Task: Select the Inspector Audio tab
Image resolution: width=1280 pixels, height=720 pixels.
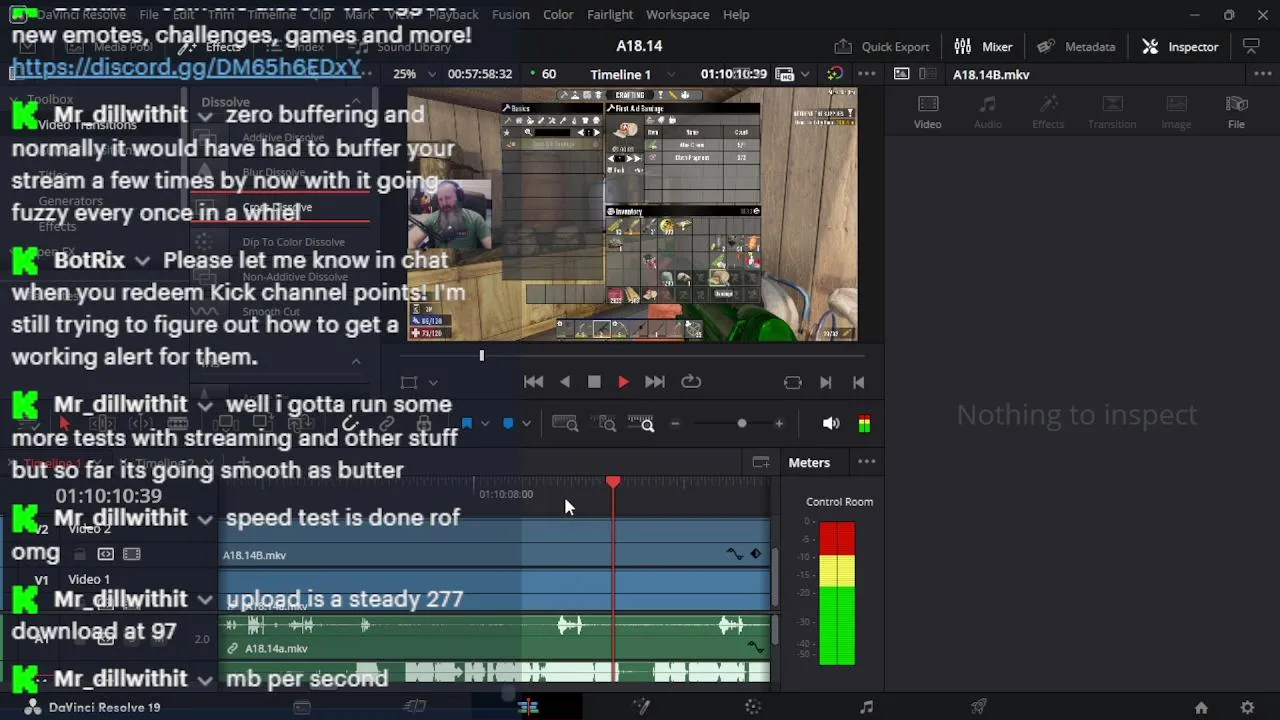Action: coord(988,112)
